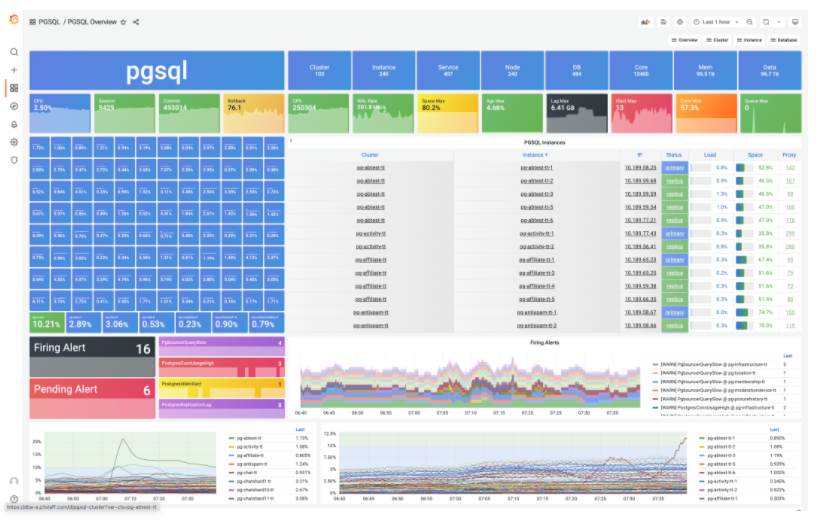Image resolution: width=818 pixels, height=530 pixels.
Task: Toggle pg-chat-tt series in bottom-left legend
Action: tap(246, 473)
